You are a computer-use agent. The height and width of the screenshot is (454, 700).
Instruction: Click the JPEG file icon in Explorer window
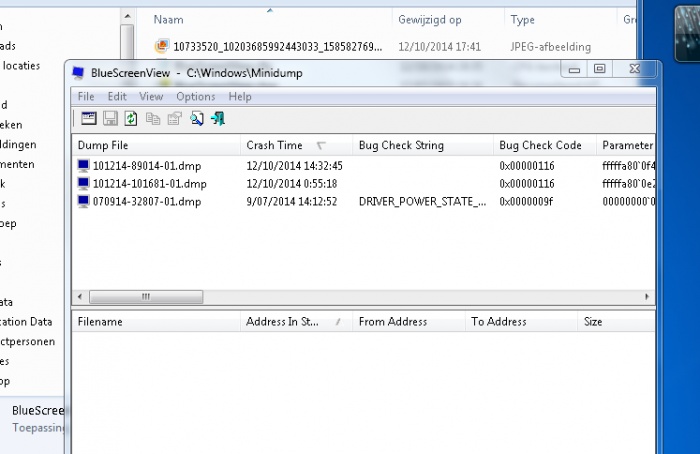(162, 46)
